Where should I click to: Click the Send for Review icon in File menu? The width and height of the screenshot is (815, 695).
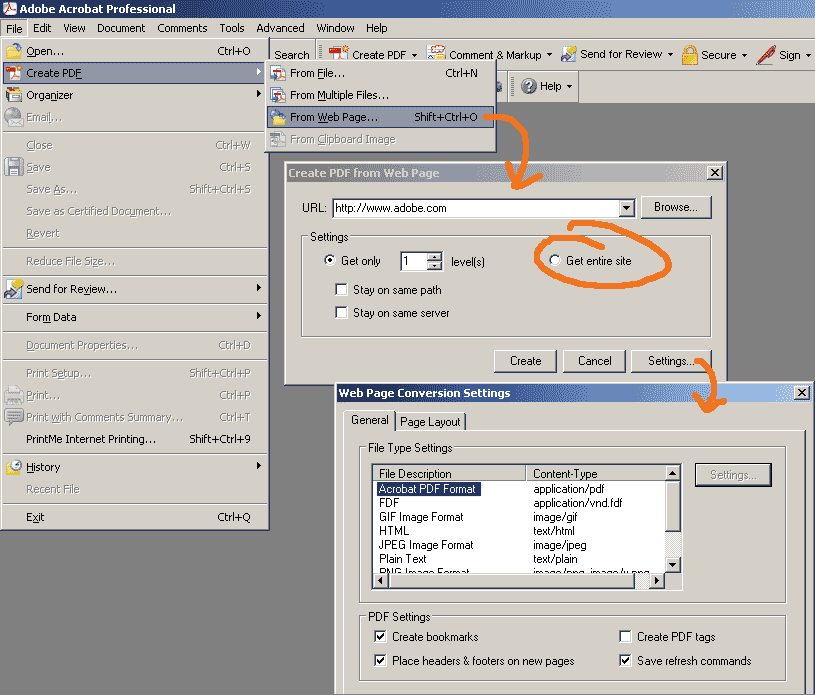click(14, 289)
